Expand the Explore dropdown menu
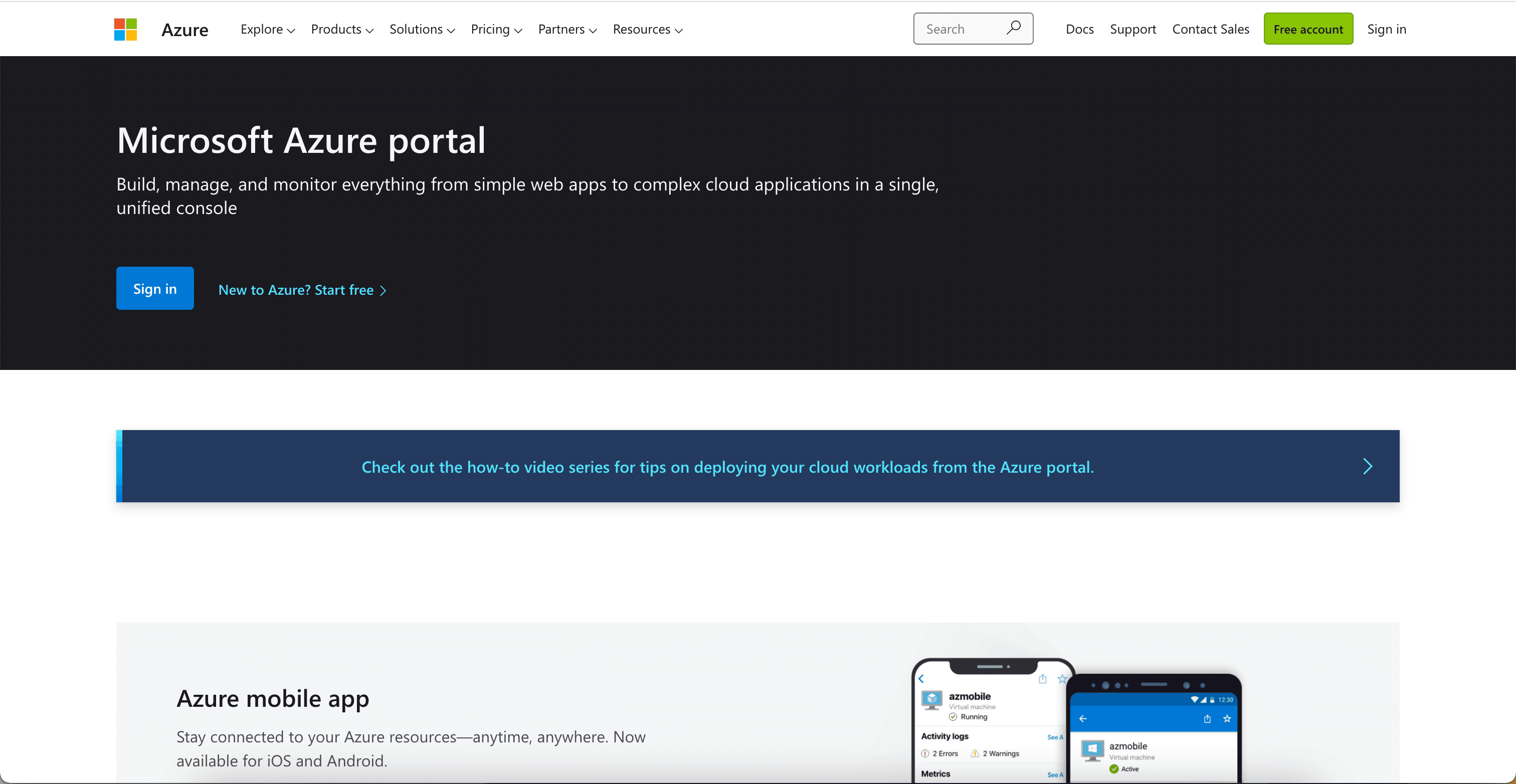The width and height of the screenshot is (1516, 784). point(267,30)
